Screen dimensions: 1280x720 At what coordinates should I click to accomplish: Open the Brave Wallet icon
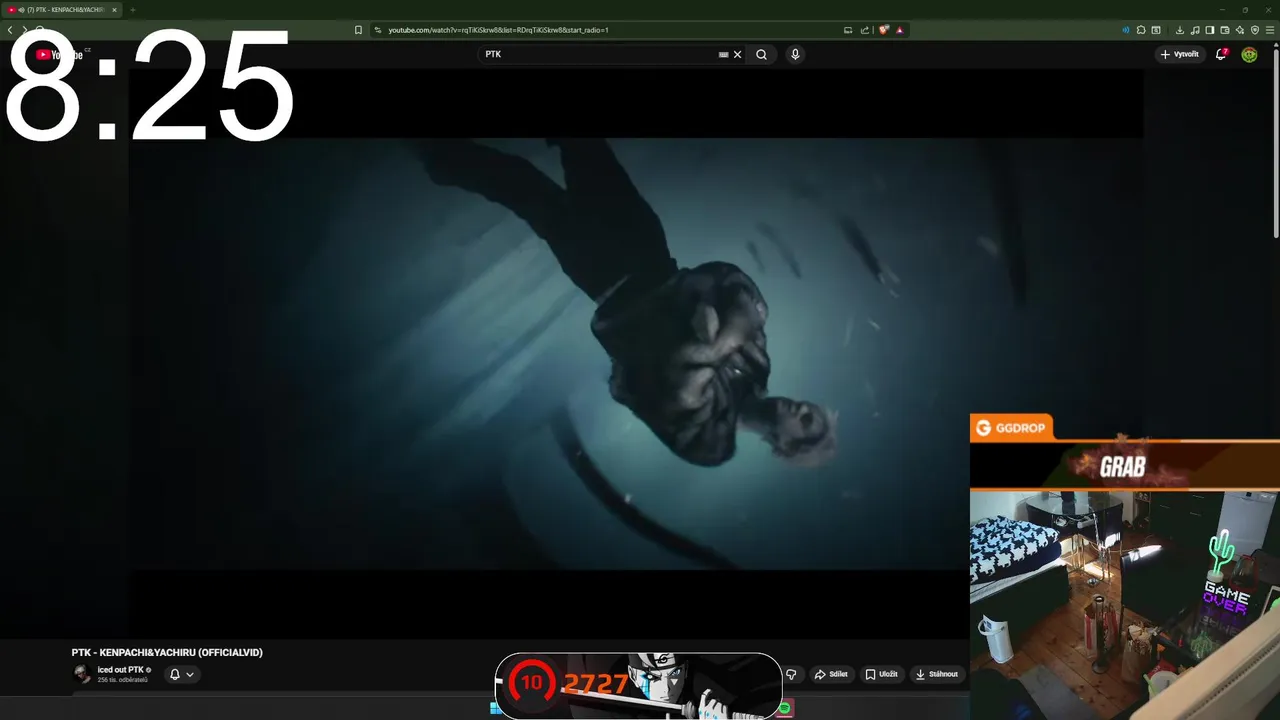pos(1225,30)
